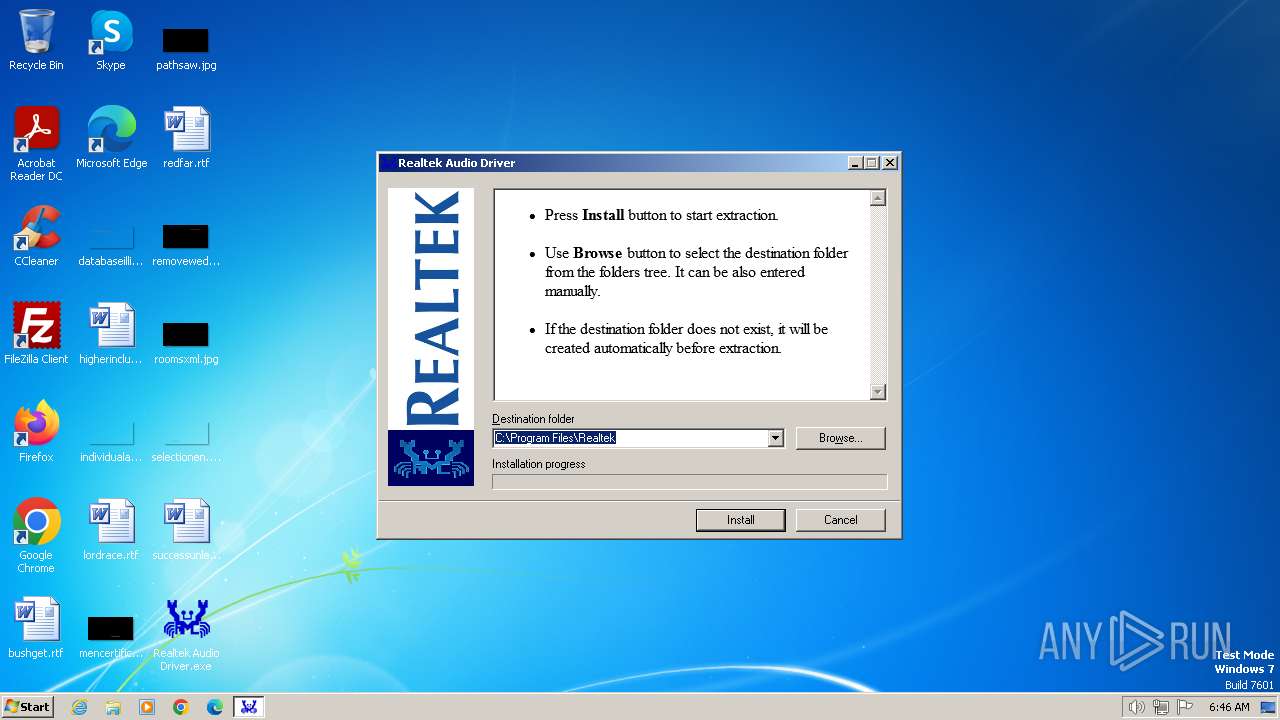Image resolution: width=1280 pixels, height=720 pixels.
Task: Open the Windows Start menu
Action: tap(28, 706)
